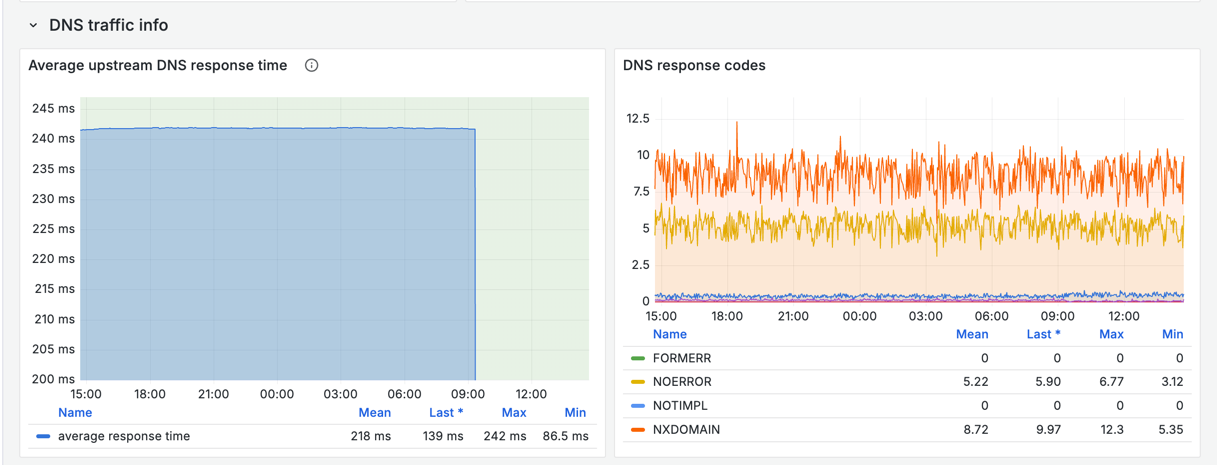
Task: Sort response time legend by Min
Action: pyautogui.click(x=575, y=412)
